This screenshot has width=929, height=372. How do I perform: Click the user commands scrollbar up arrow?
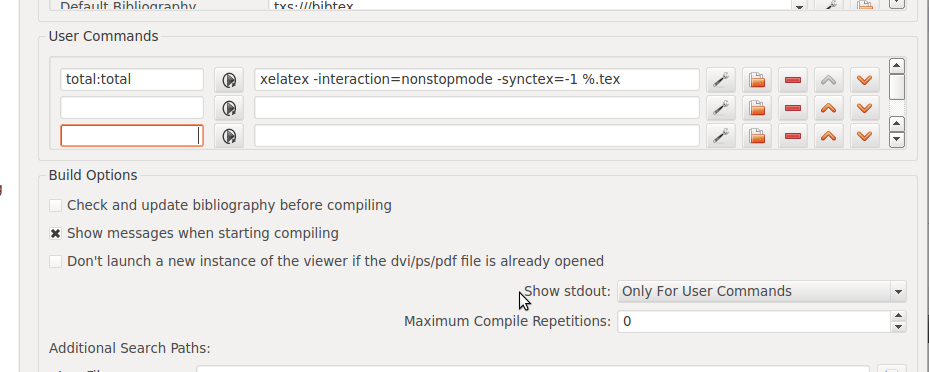click(x=897, y=66)
